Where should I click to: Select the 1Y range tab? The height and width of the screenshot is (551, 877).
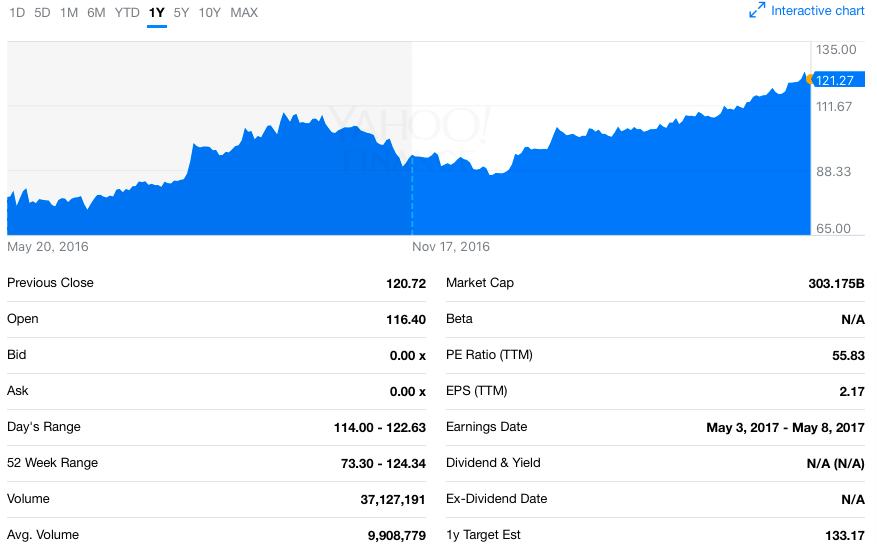pyautogui.click(x=156, y=13)
